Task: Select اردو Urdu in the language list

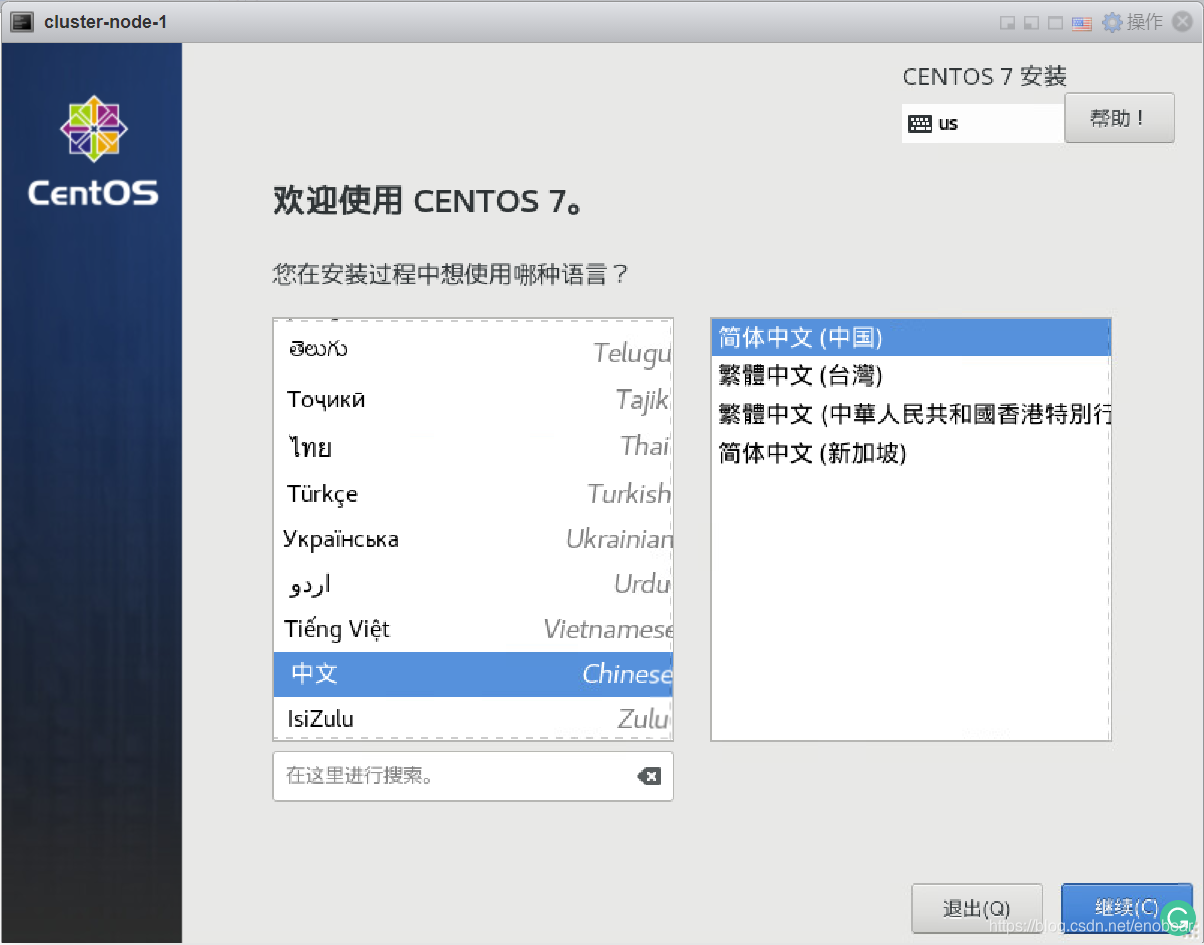Action: pyautogui.click(x=473, y=584)
